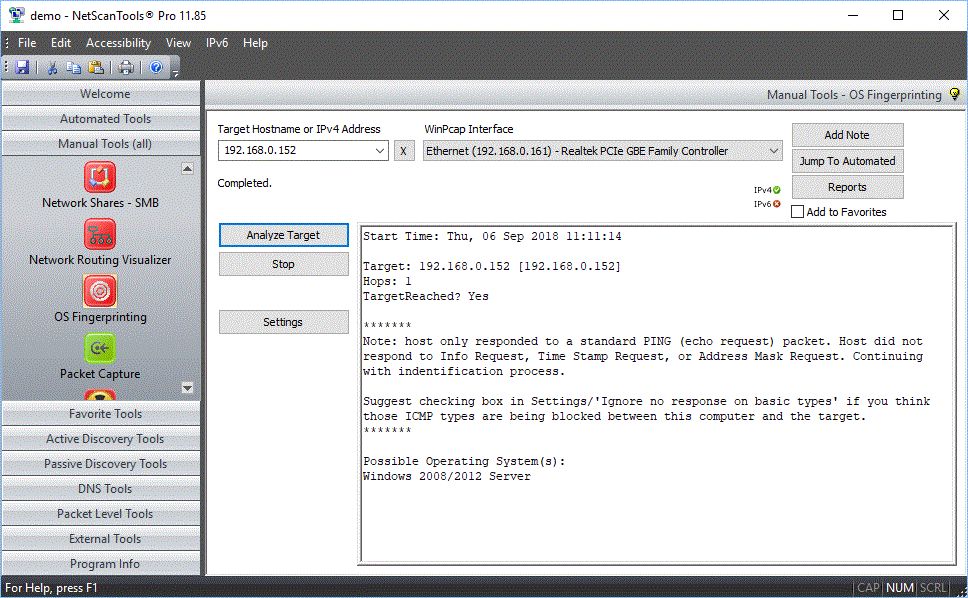Image resolution: width=968 pixels, height=598 pixels.
Task: Click the CAP indicator in status bar
Action: (x=869, y=588)
